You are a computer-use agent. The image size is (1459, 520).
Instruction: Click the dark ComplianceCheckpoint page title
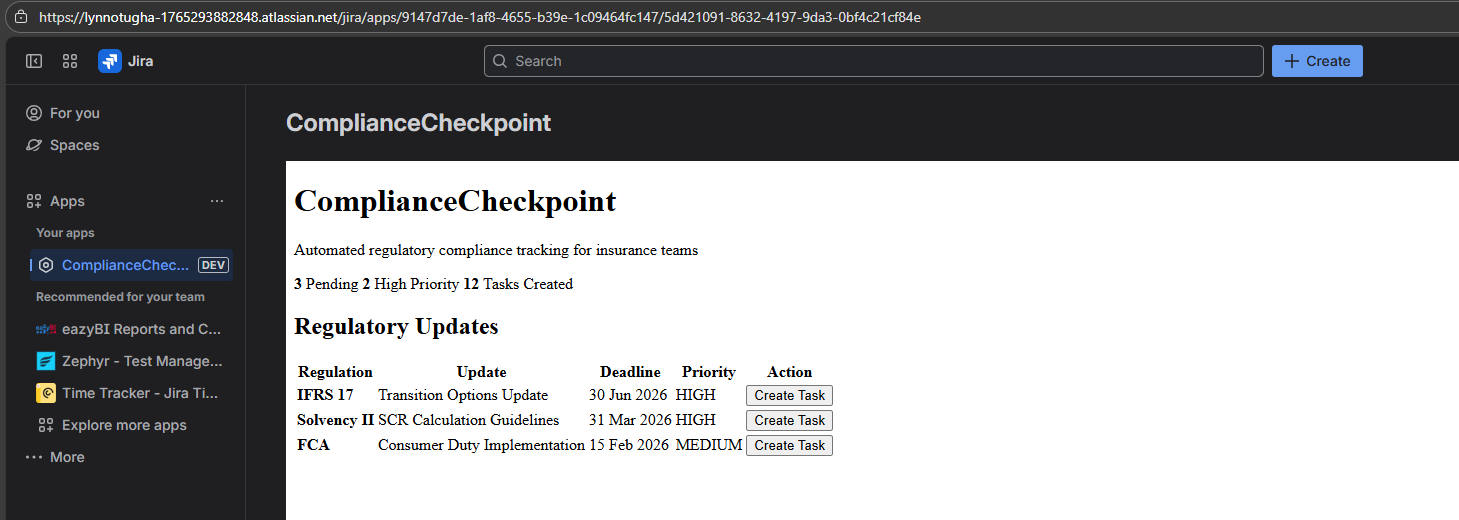(x=419, y=123)
